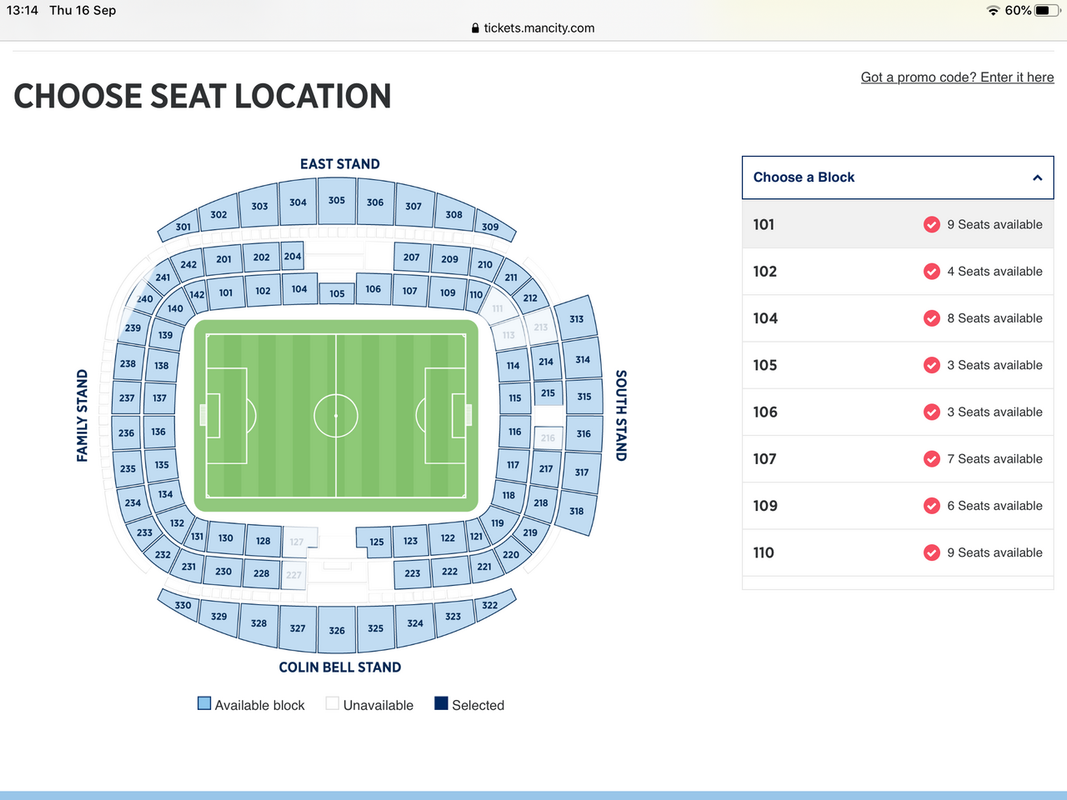Choose block 107 with 7 seats available
Viewport: 1067px width, 800px height.
[898, 459]
